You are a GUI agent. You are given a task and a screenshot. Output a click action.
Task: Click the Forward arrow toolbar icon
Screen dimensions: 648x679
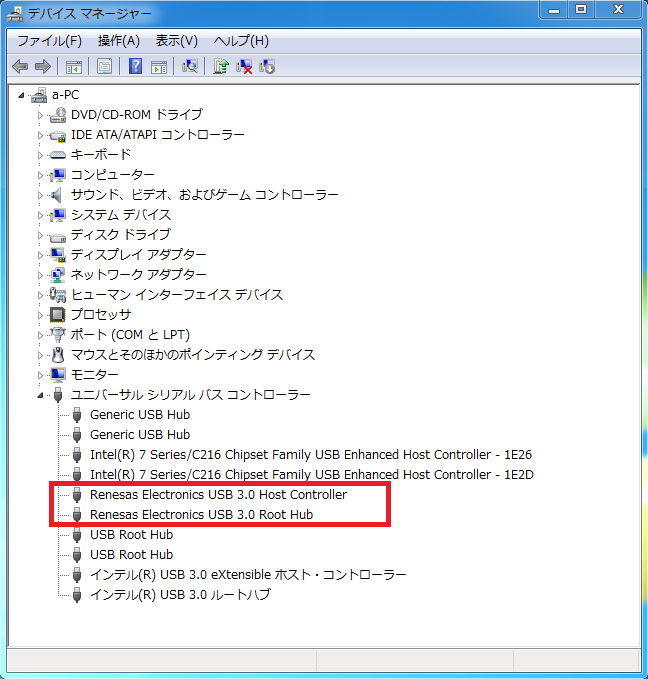coord(43,67)
